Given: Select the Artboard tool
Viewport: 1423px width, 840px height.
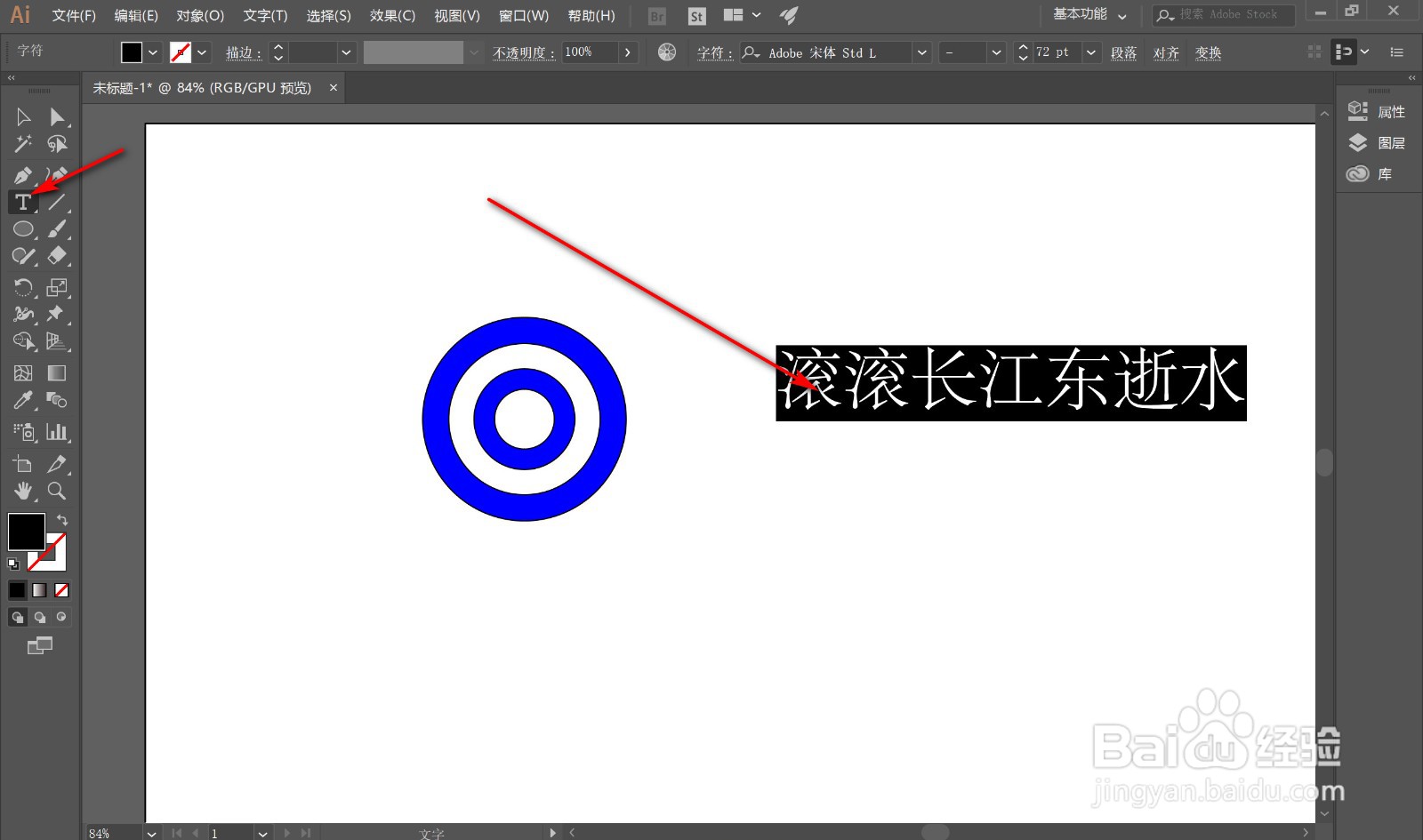Looking at the screenshot, I should 23,464.
